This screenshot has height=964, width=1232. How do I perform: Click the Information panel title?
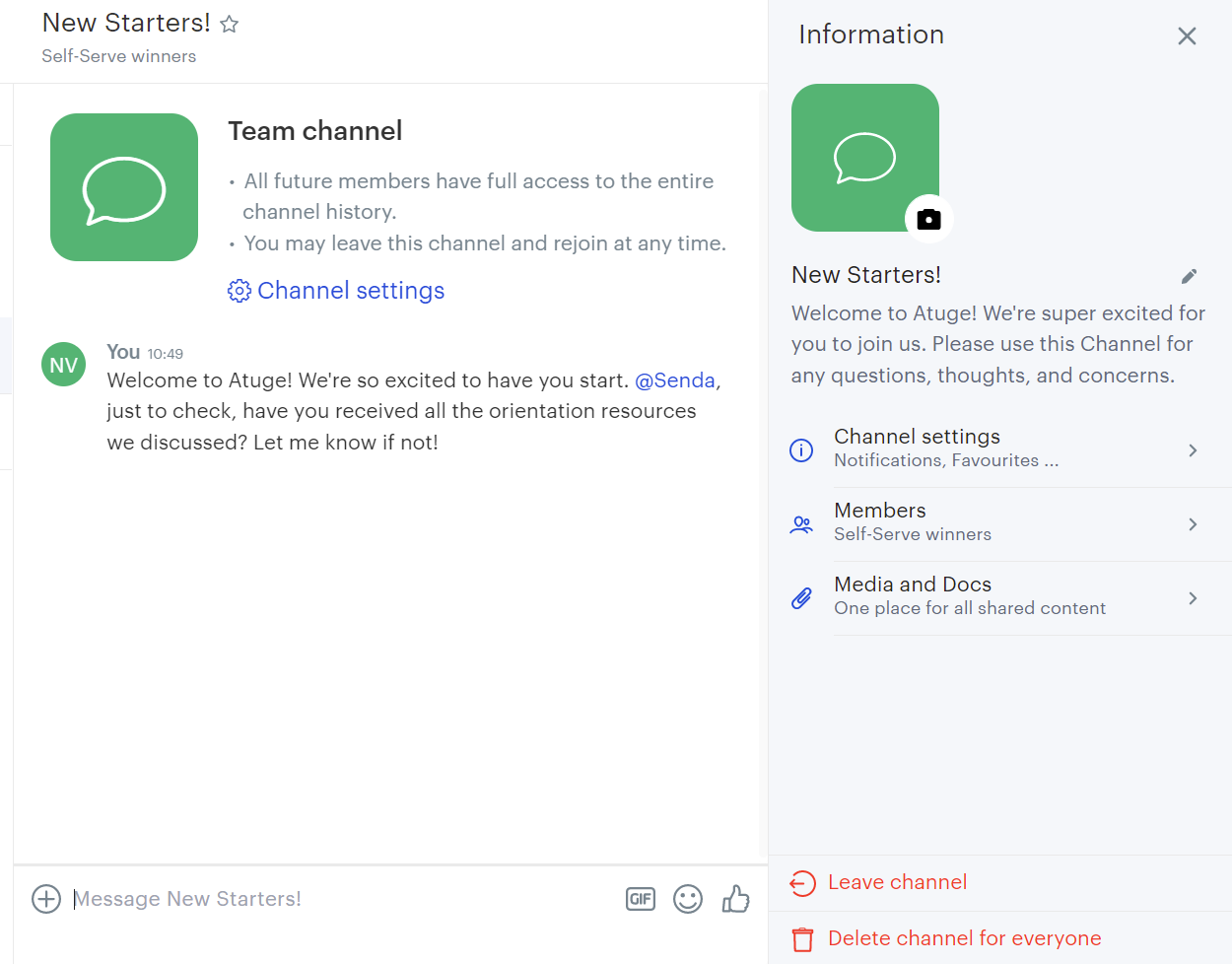(x=871, y=34)
